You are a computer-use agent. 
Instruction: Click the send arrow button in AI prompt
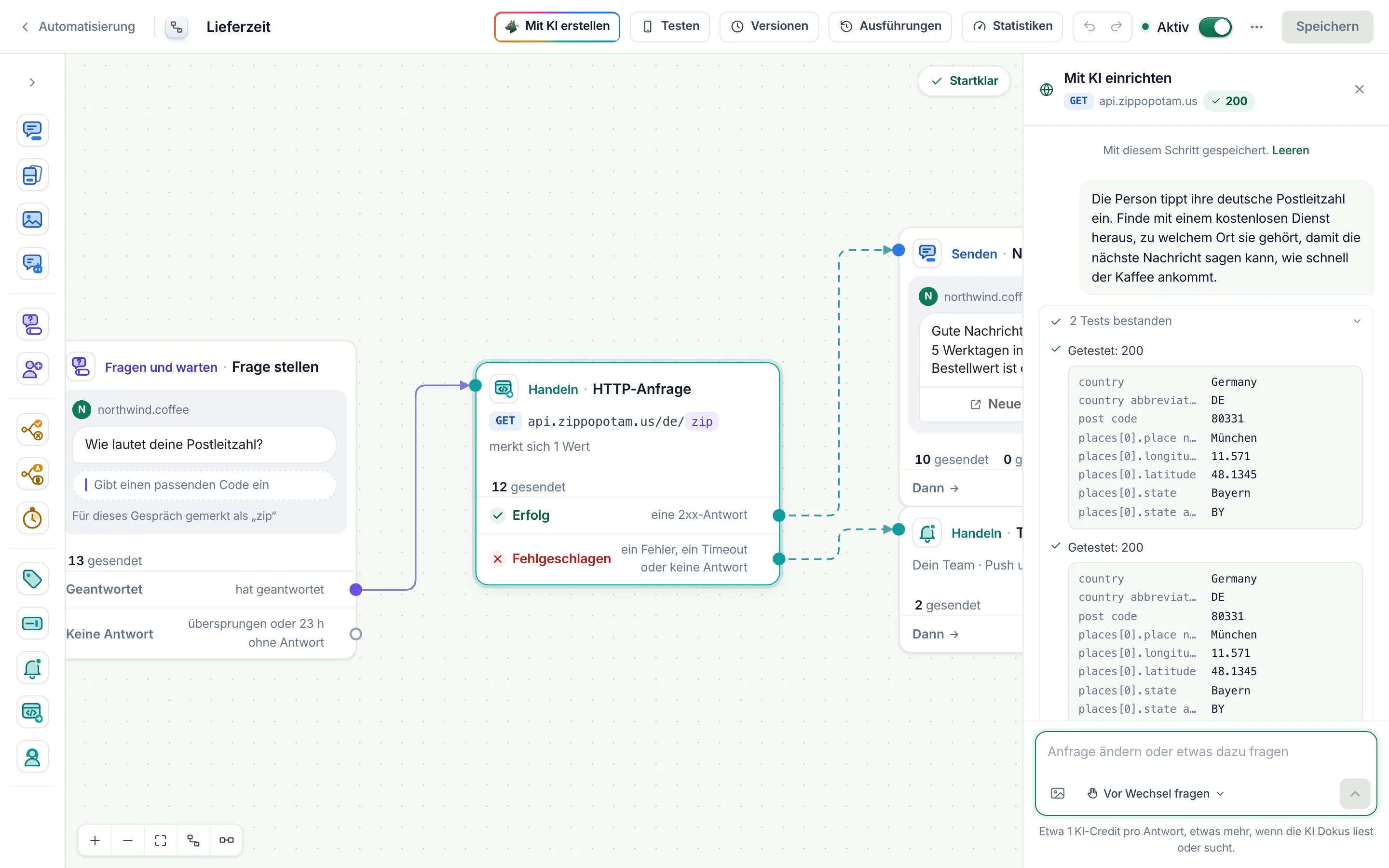click(1355, 793)
